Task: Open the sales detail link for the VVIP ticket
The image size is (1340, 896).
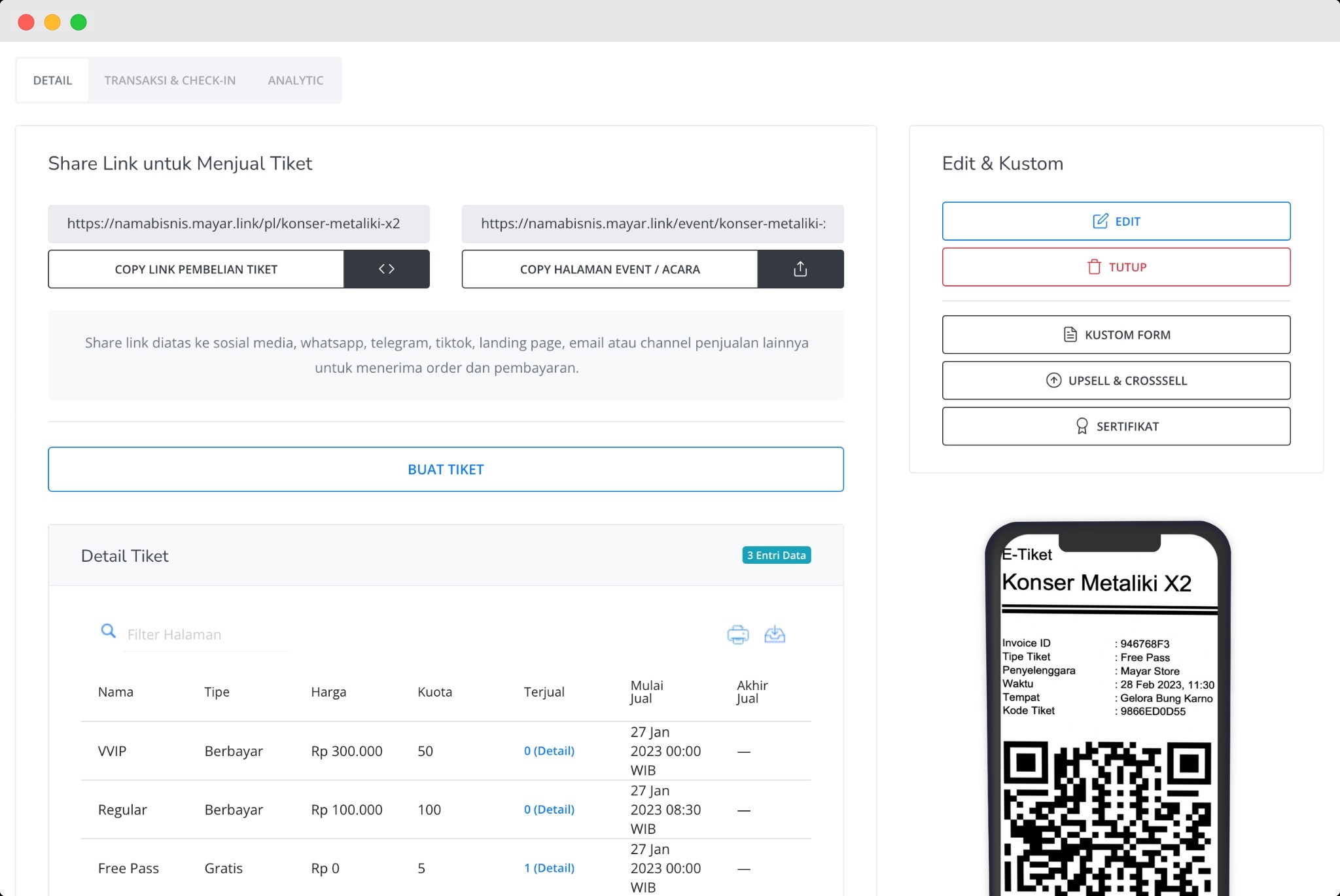Action: (x=549, y=751)
